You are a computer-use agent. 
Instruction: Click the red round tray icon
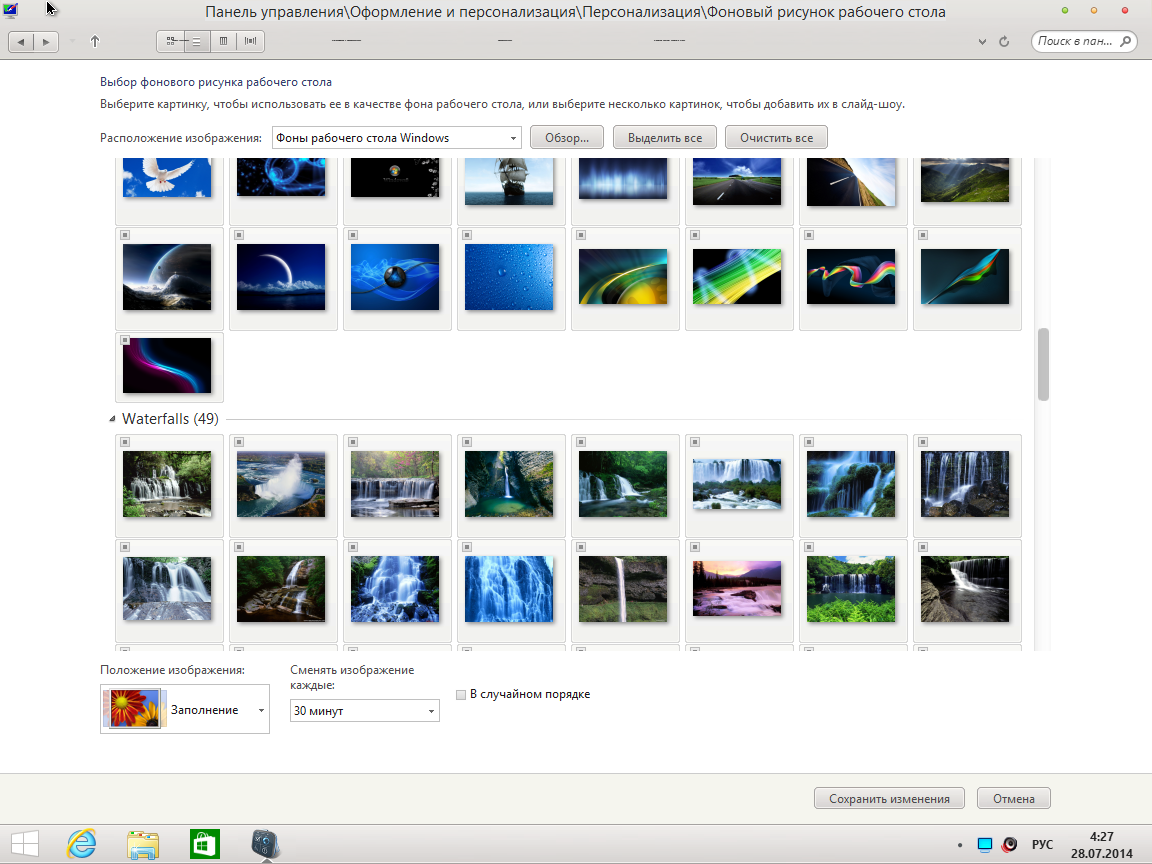(x=1009, y=845)
